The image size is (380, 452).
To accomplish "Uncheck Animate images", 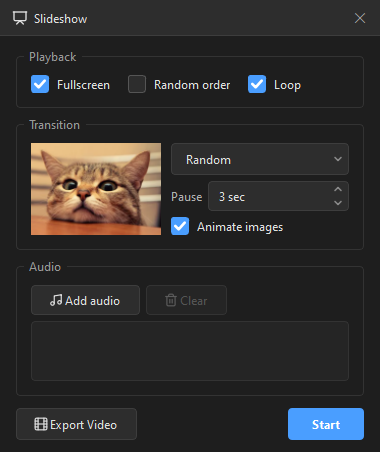I will (180, 226).
